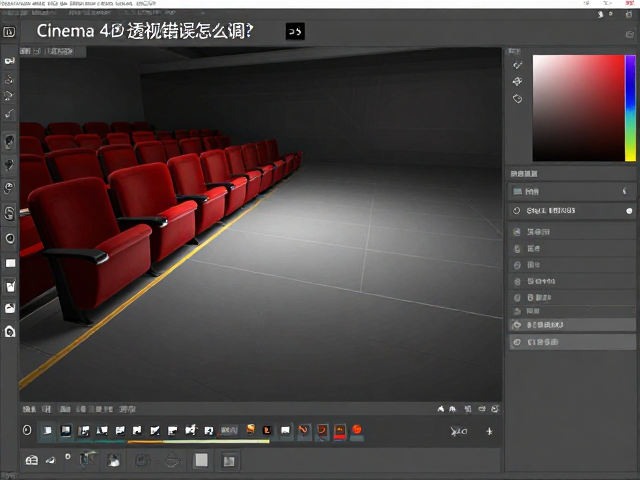Click the circle icon at timeline strip start

click(27, 430)
